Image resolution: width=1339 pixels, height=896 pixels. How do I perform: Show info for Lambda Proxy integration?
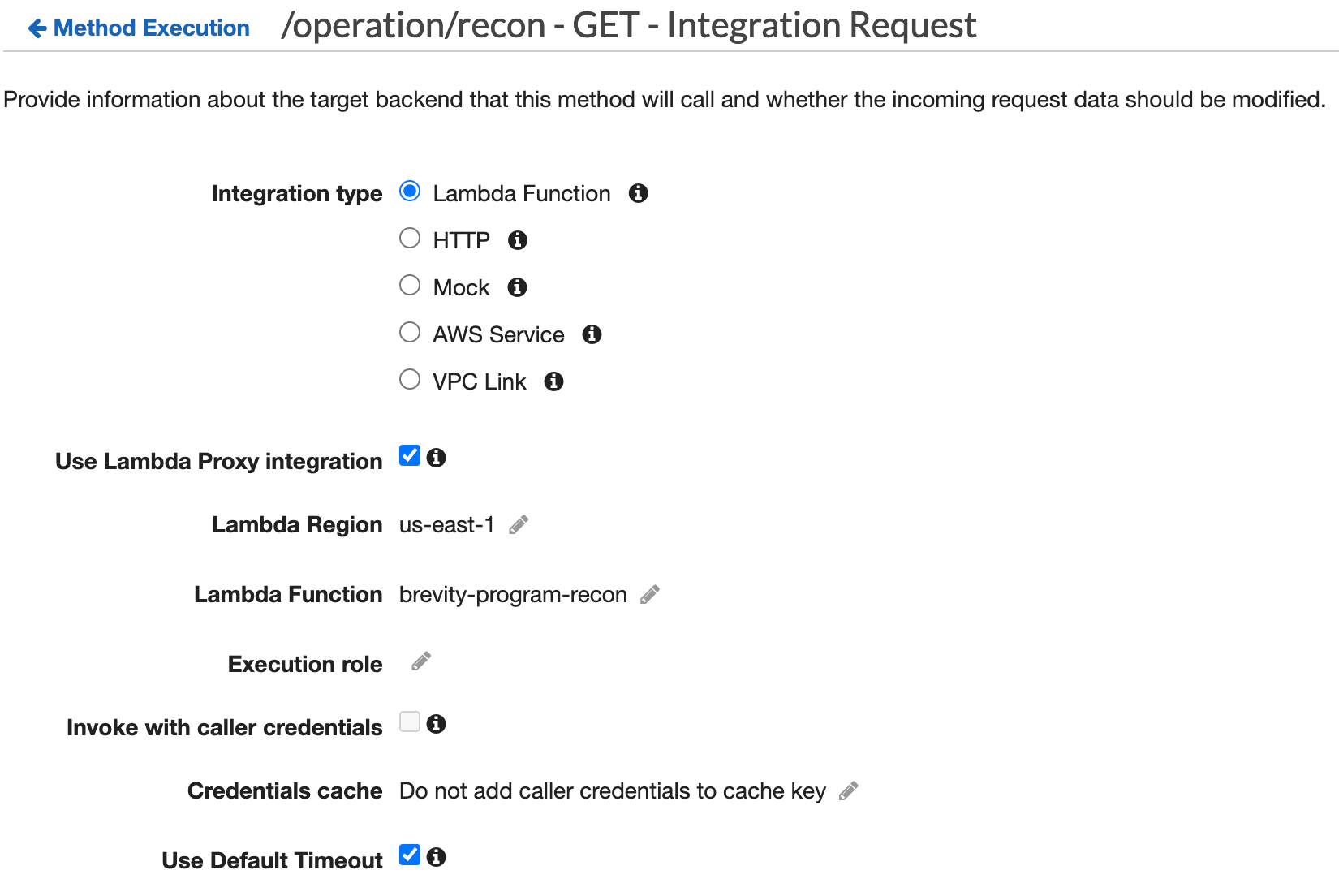tap(437, 458)
